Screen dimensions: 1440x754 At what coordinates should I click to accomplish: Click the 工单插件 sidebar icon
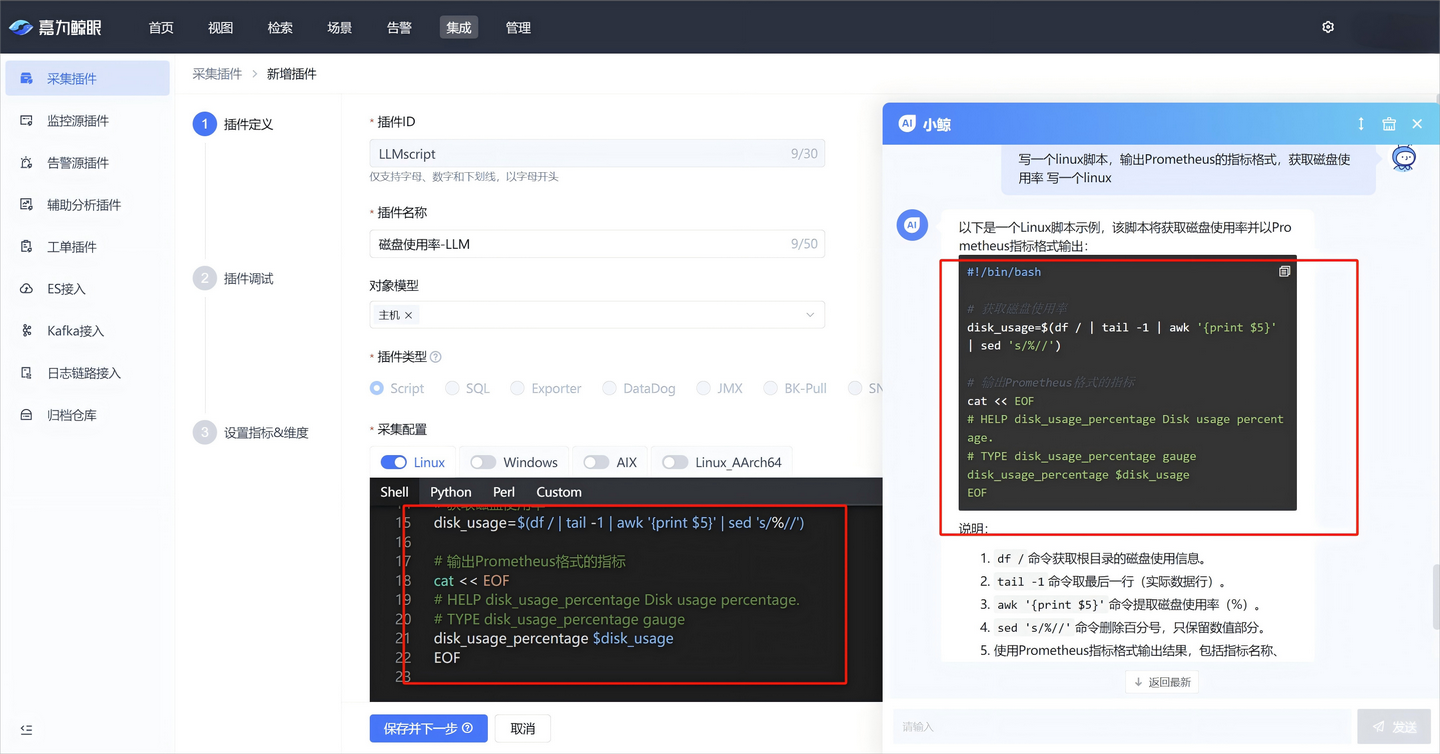pos(27,246)
